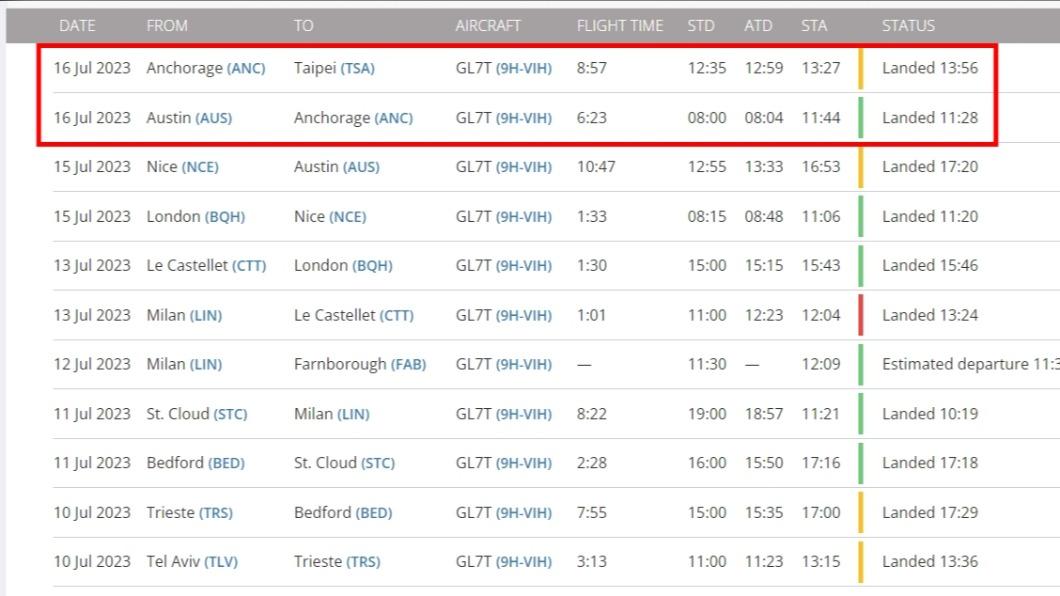
Task: Select the 'Landed 13:56' status text
Action: pos(930,68)
